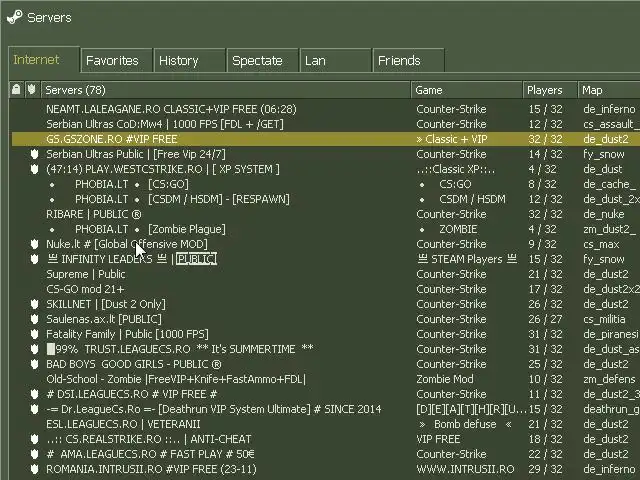Click the STEAM Players game cell
The width and height of the screenshot is (640, 480).
pos(468,259)
